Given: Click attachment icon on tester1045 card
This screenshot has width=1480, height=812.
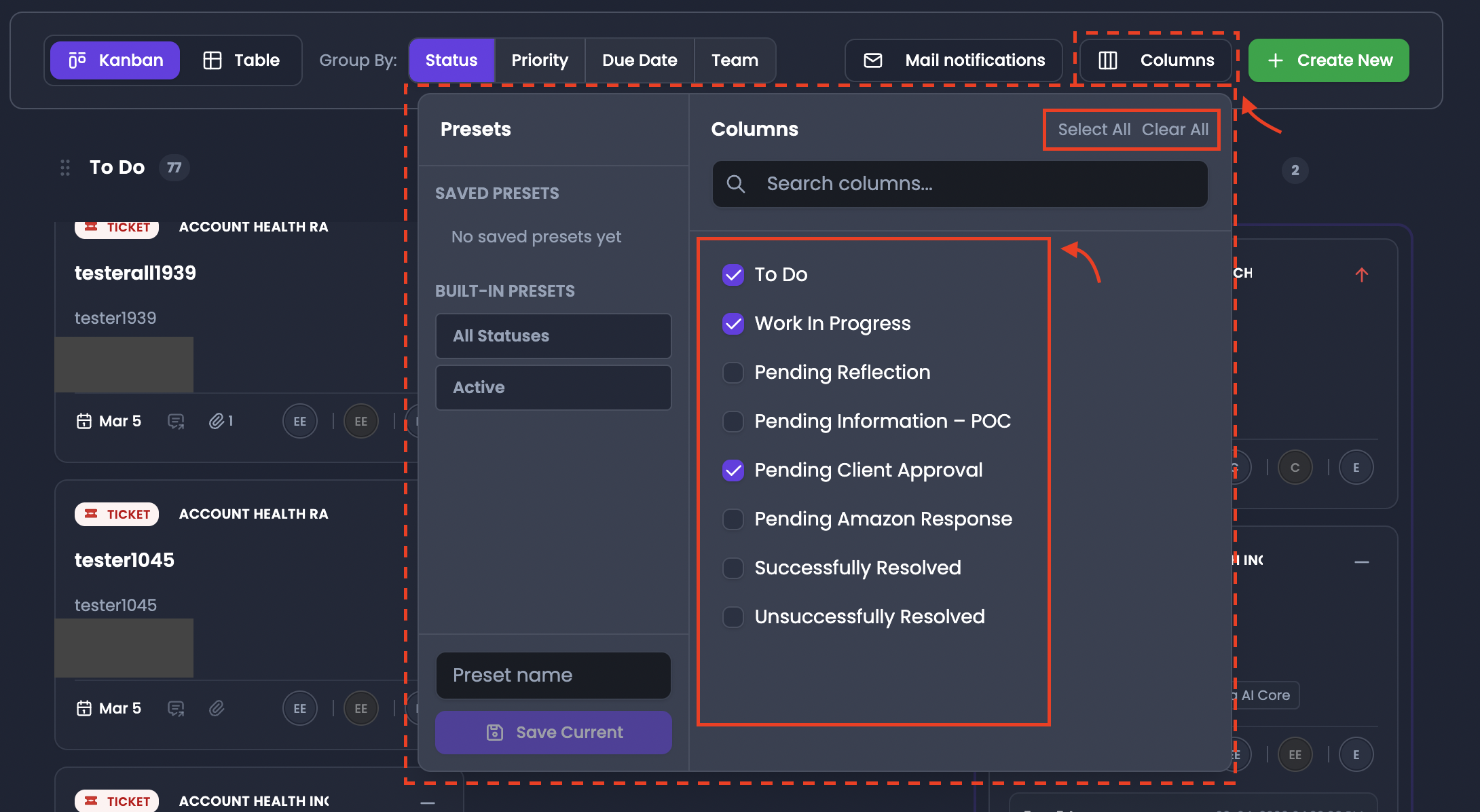Looking at the screenshot, I should 217,709.
